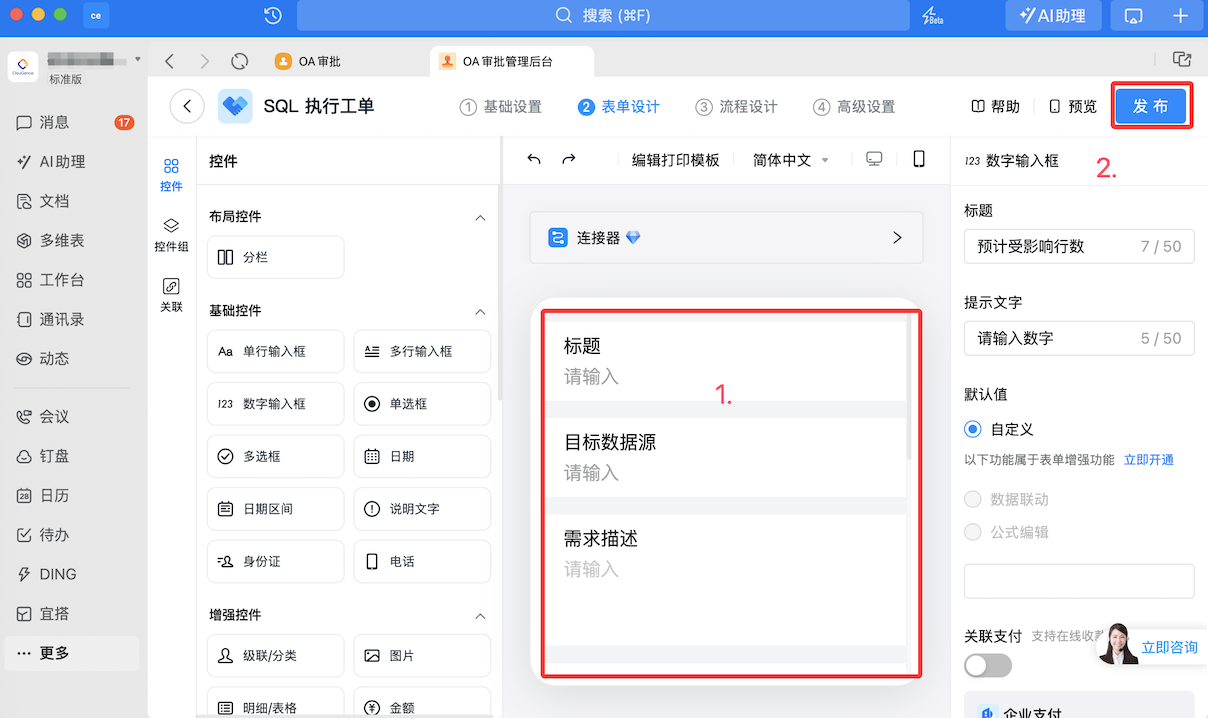Select the 数据联动 radio option
Image resolution: width=1208 pixels, height=718 pixels.
click(973, 499)
